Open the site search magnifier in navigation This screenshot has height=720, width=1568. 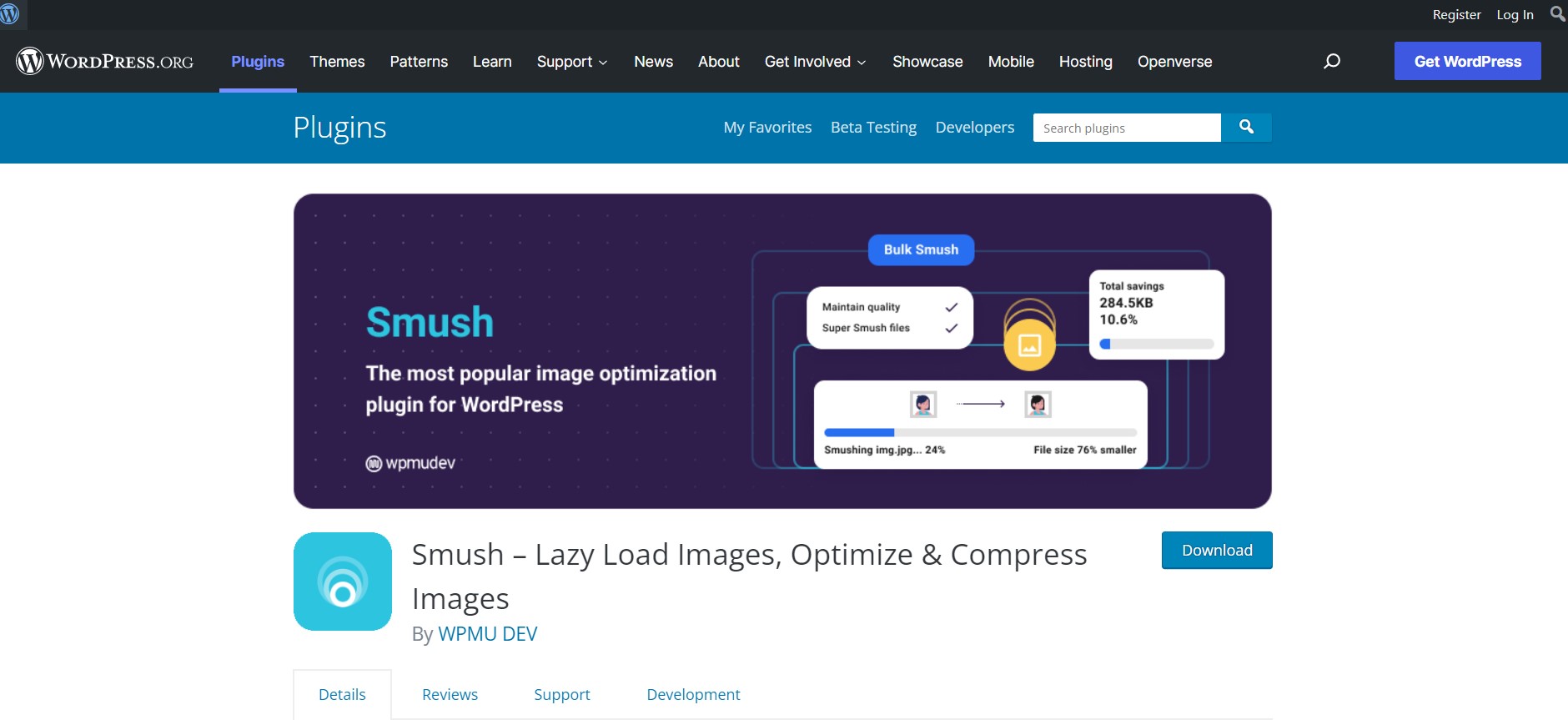[1332, 62]
